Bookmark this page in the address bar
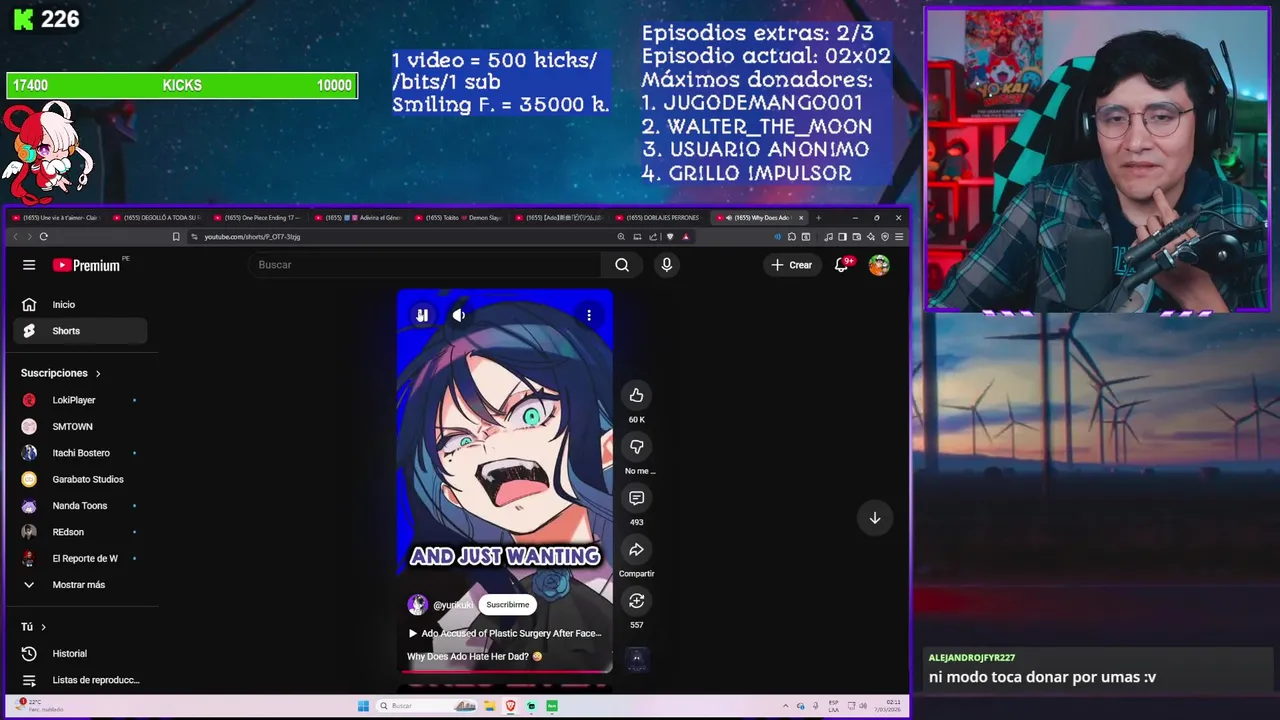1280x720 pixels. [176, 237]
